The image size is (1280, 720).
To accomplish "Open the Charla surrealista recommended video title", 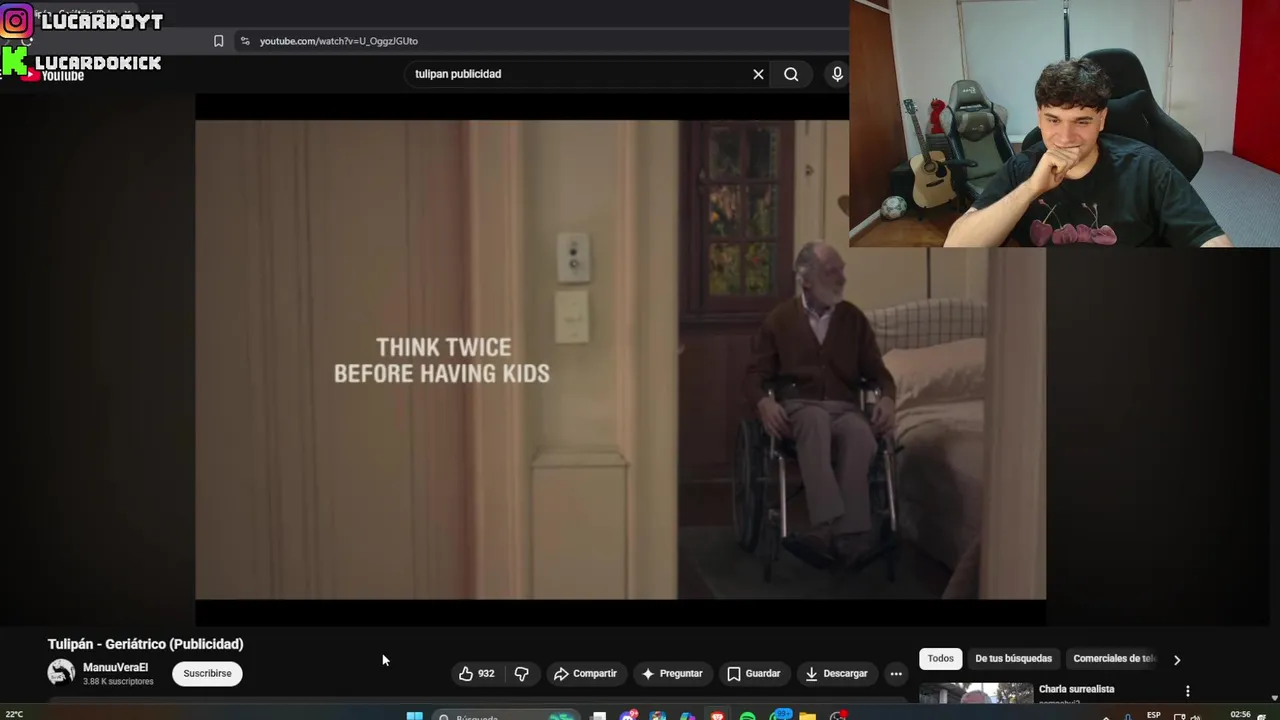I will click(1076, 689).
